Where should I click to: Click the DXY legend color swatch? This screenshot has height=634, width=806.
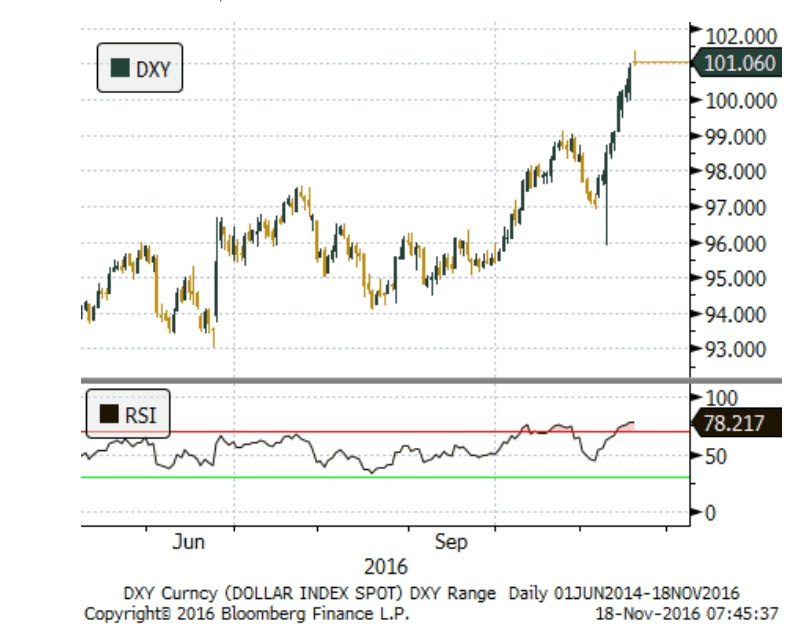pyautogui.click(x=121, y=69)
